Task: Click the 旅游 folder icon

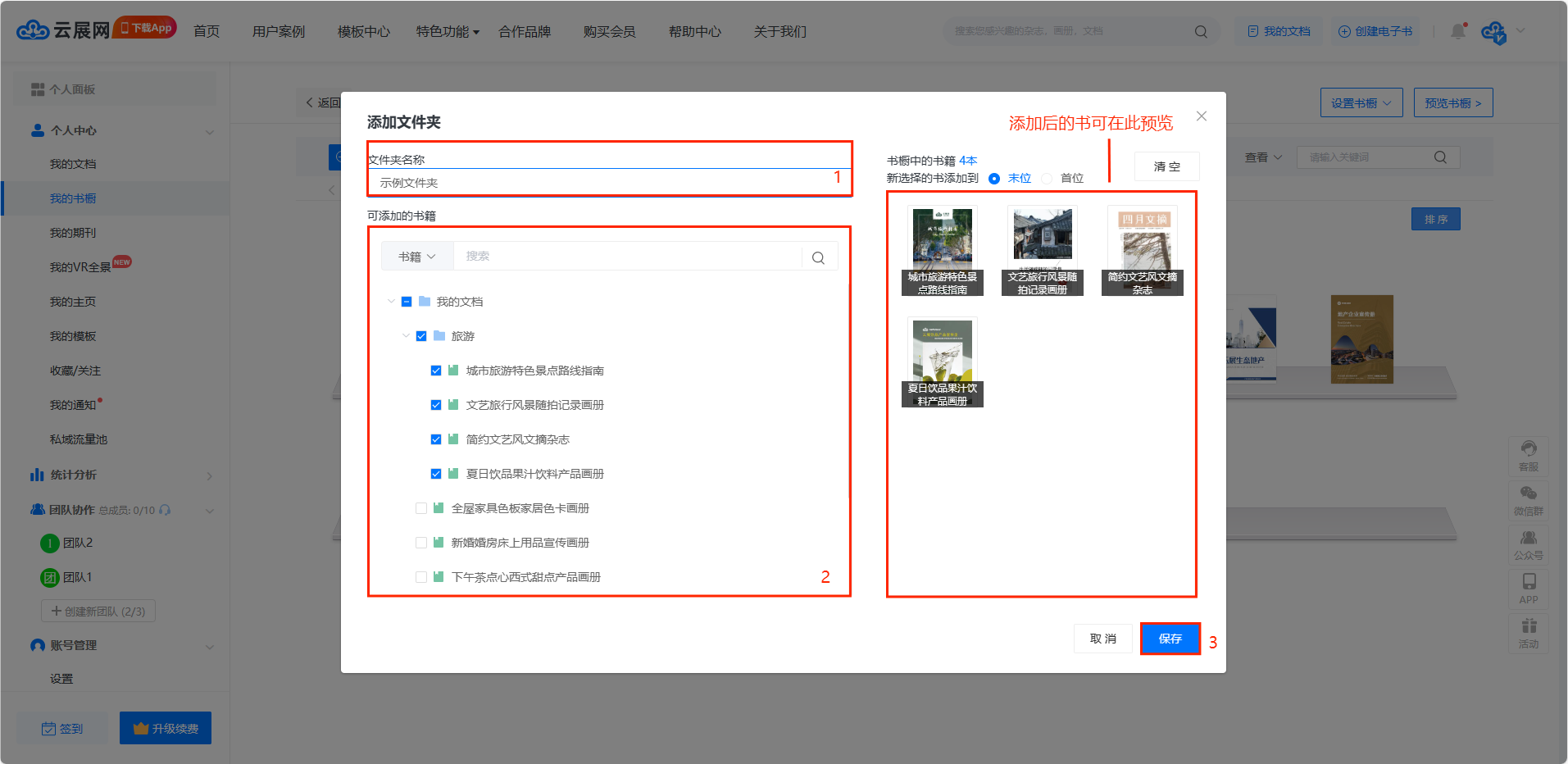Action: pos(439,336)
